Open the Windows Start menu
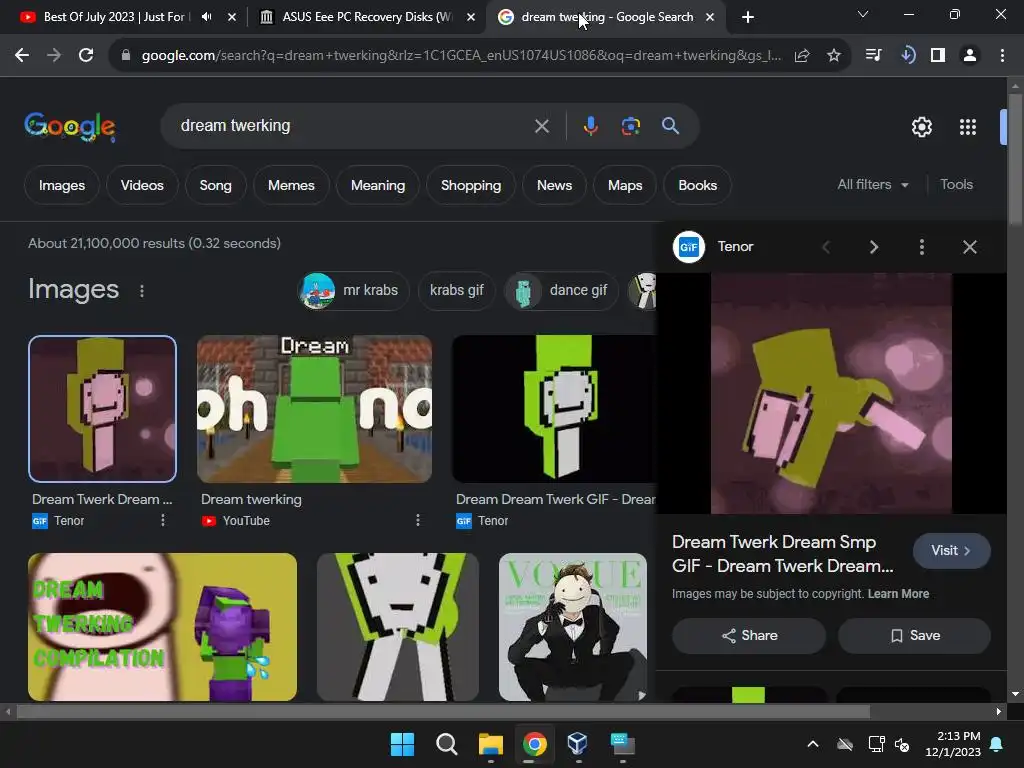1024x768 pixels. point(402,744)
